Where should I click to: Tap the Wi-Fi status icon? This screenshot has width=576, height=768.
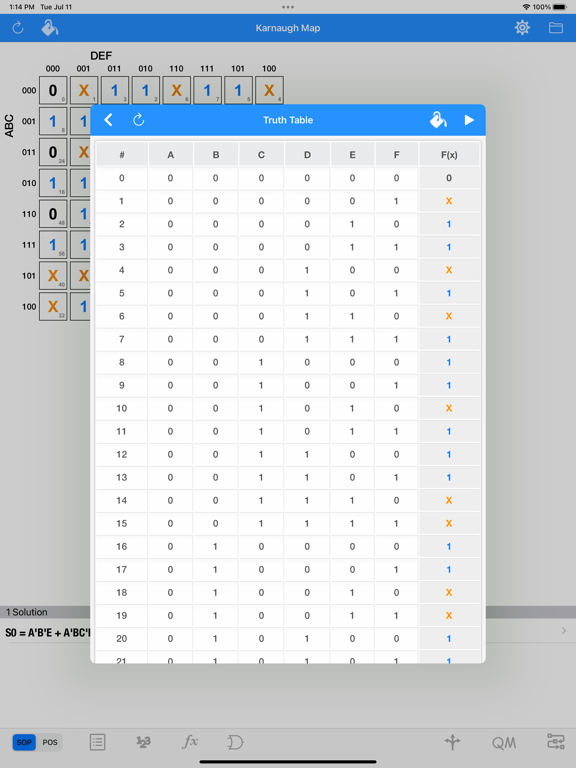527,7
